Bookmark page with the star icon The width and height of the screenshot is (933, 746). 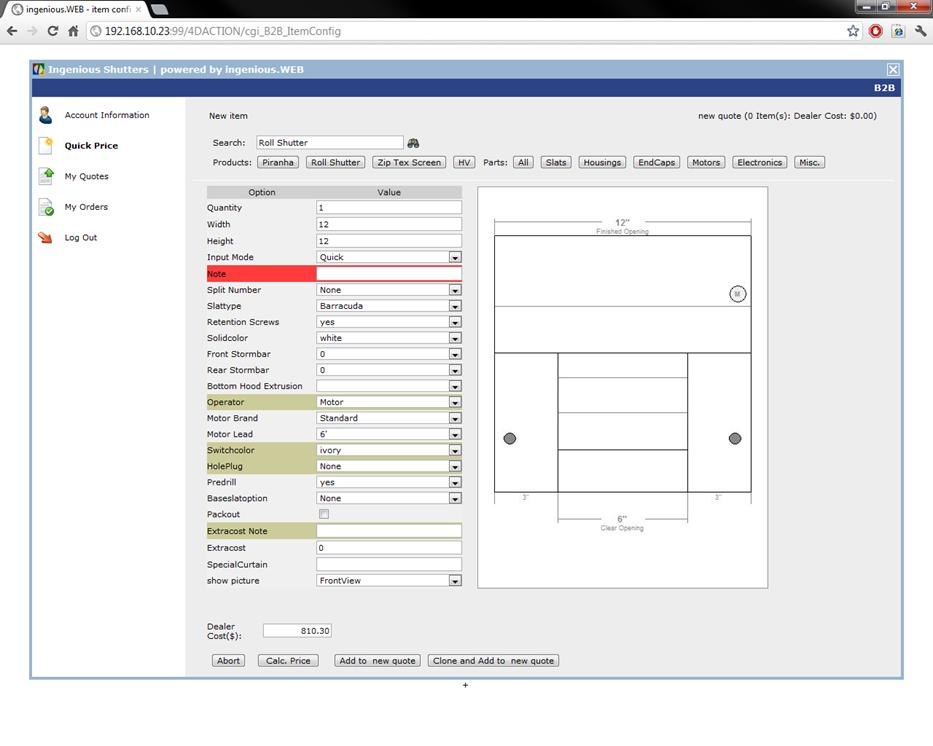(x=853, y=31)
